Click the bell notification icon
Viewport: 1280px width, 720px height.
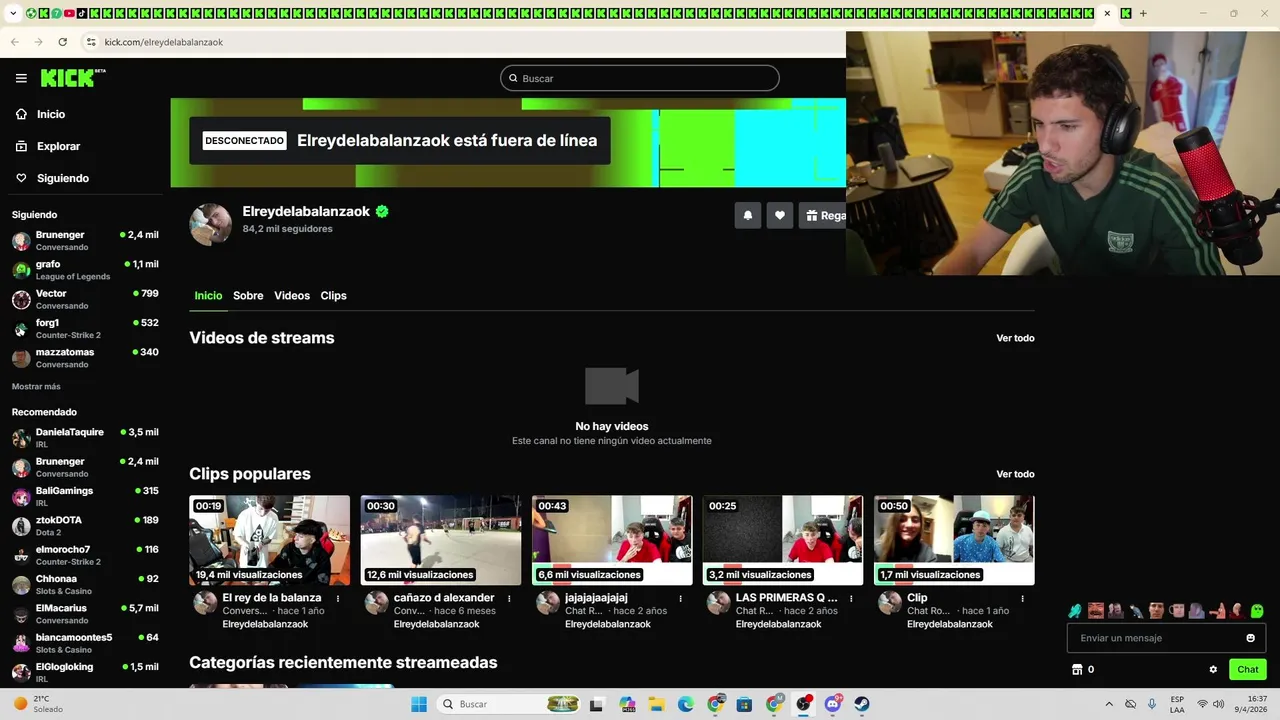[x=748, y=215]
